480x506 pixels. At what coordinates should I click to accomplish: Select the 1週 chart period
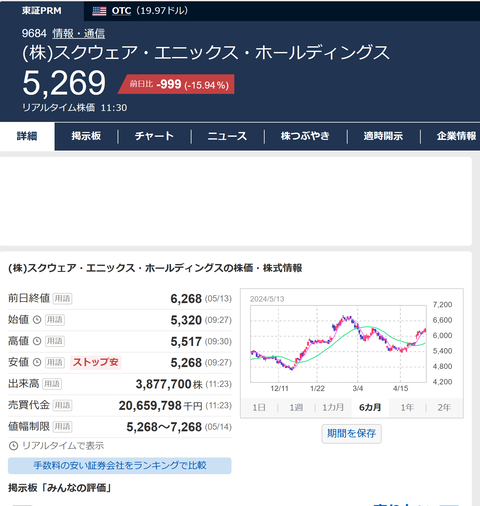(x=296, y=407)
